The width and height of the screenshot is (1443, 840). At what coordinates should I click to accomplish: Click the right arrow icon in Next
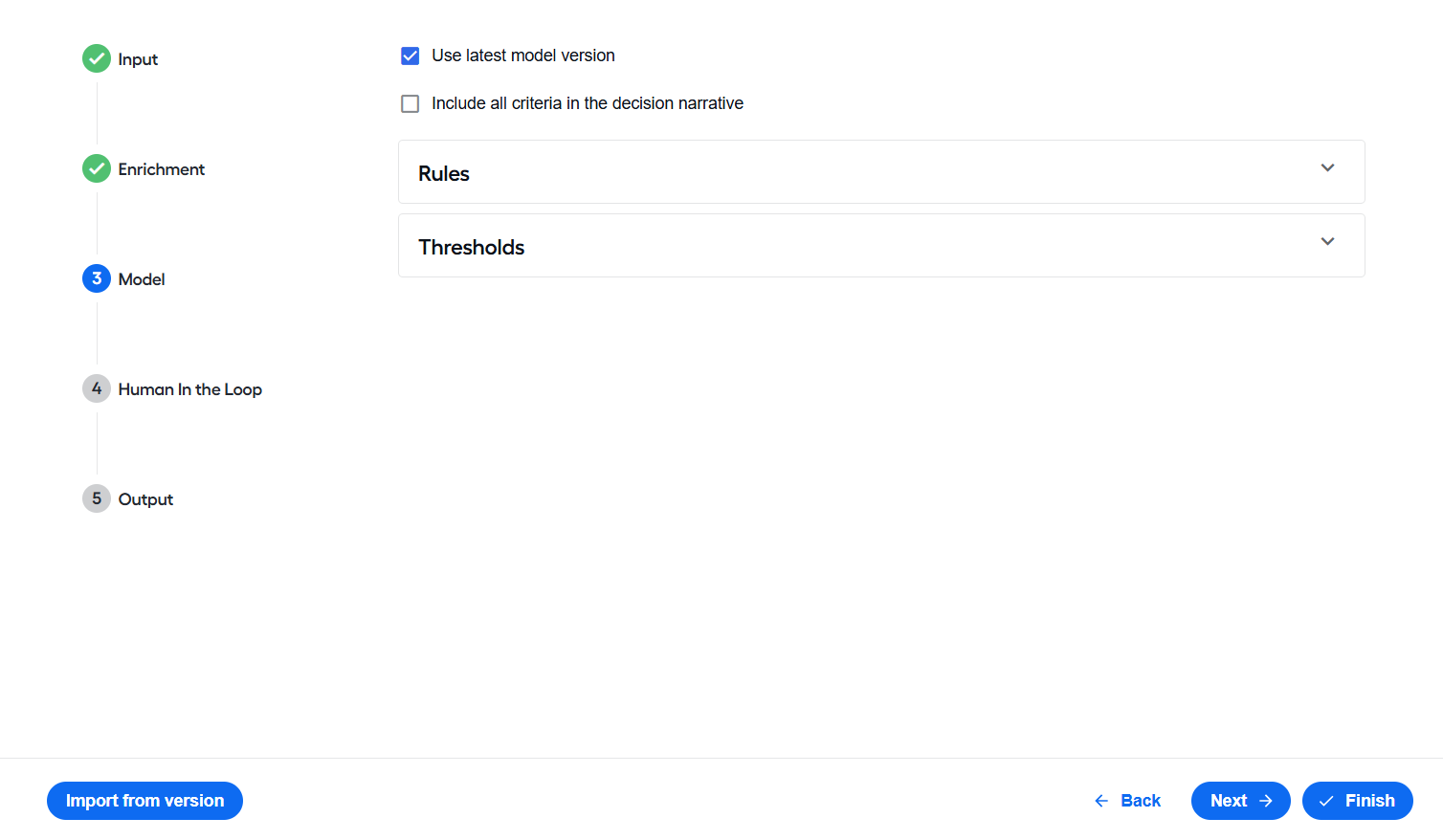point(1266,801)
